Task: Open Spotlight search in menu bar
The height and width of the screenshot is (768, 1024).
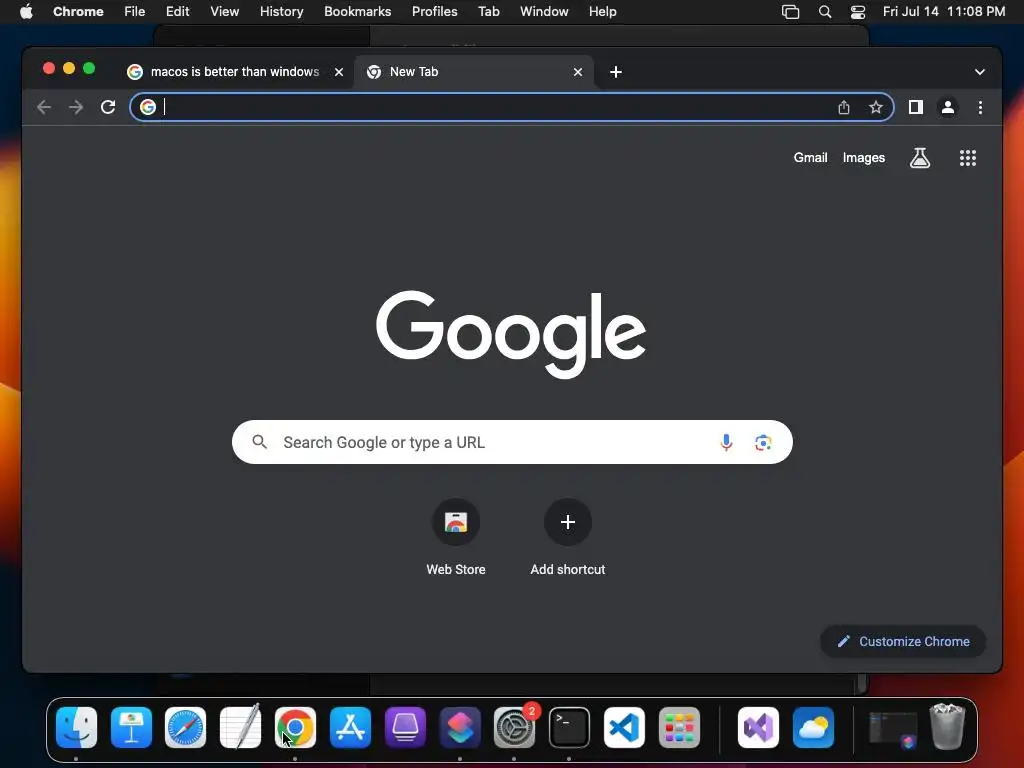Action: (825, 12)
